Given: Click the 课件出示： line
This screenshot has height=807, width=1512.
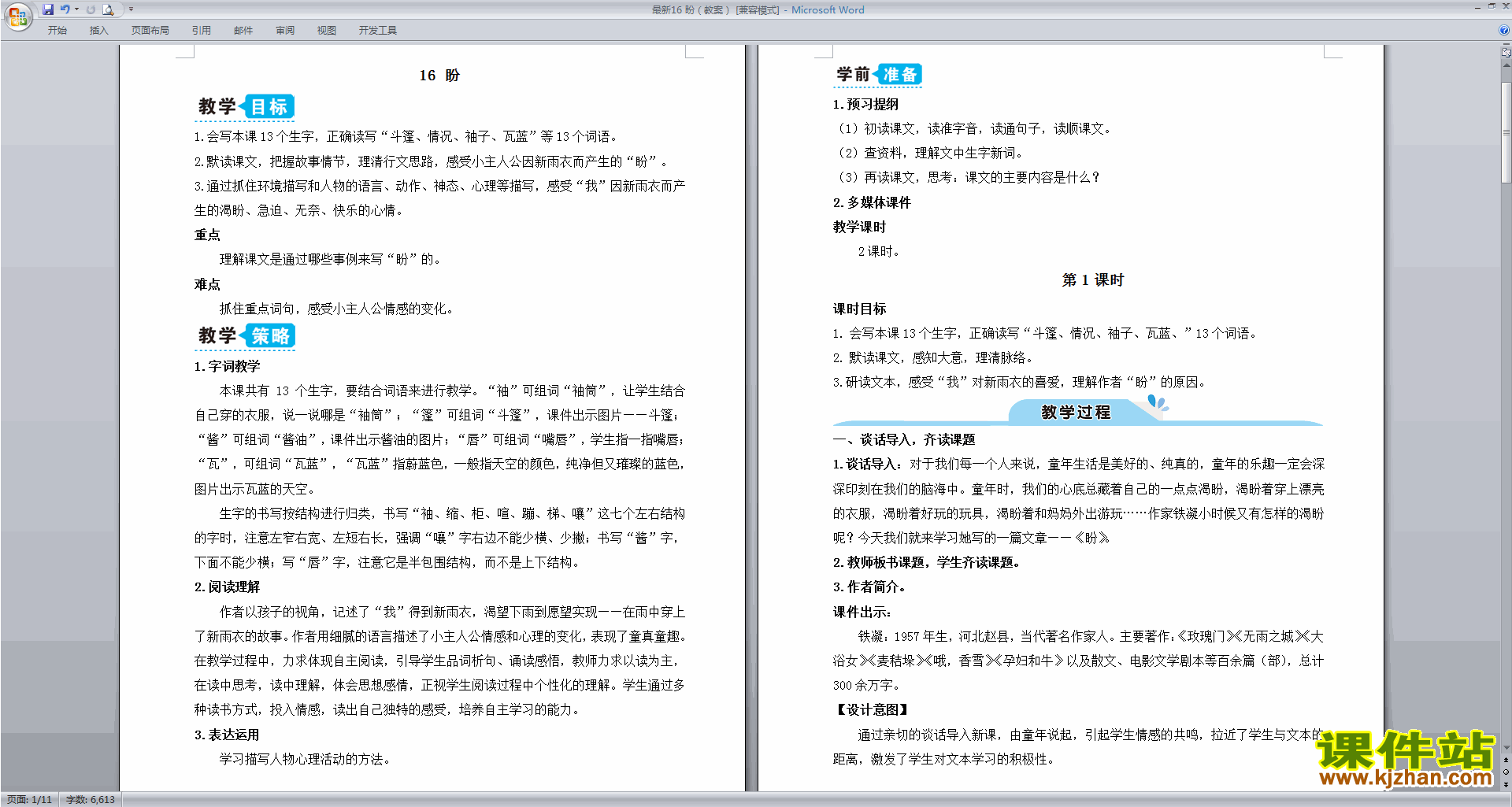Looking at the screenshot, I should point(862,613).
